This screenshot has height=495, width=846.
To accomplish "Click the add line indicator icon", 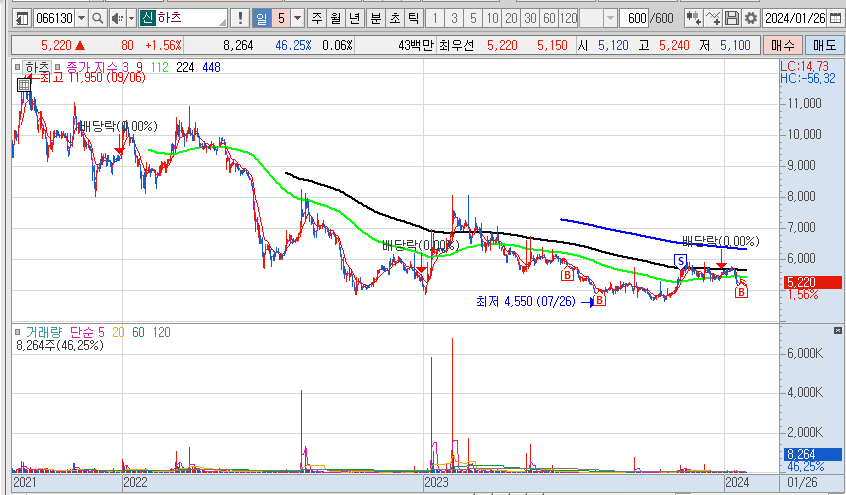I will [713, 18].
